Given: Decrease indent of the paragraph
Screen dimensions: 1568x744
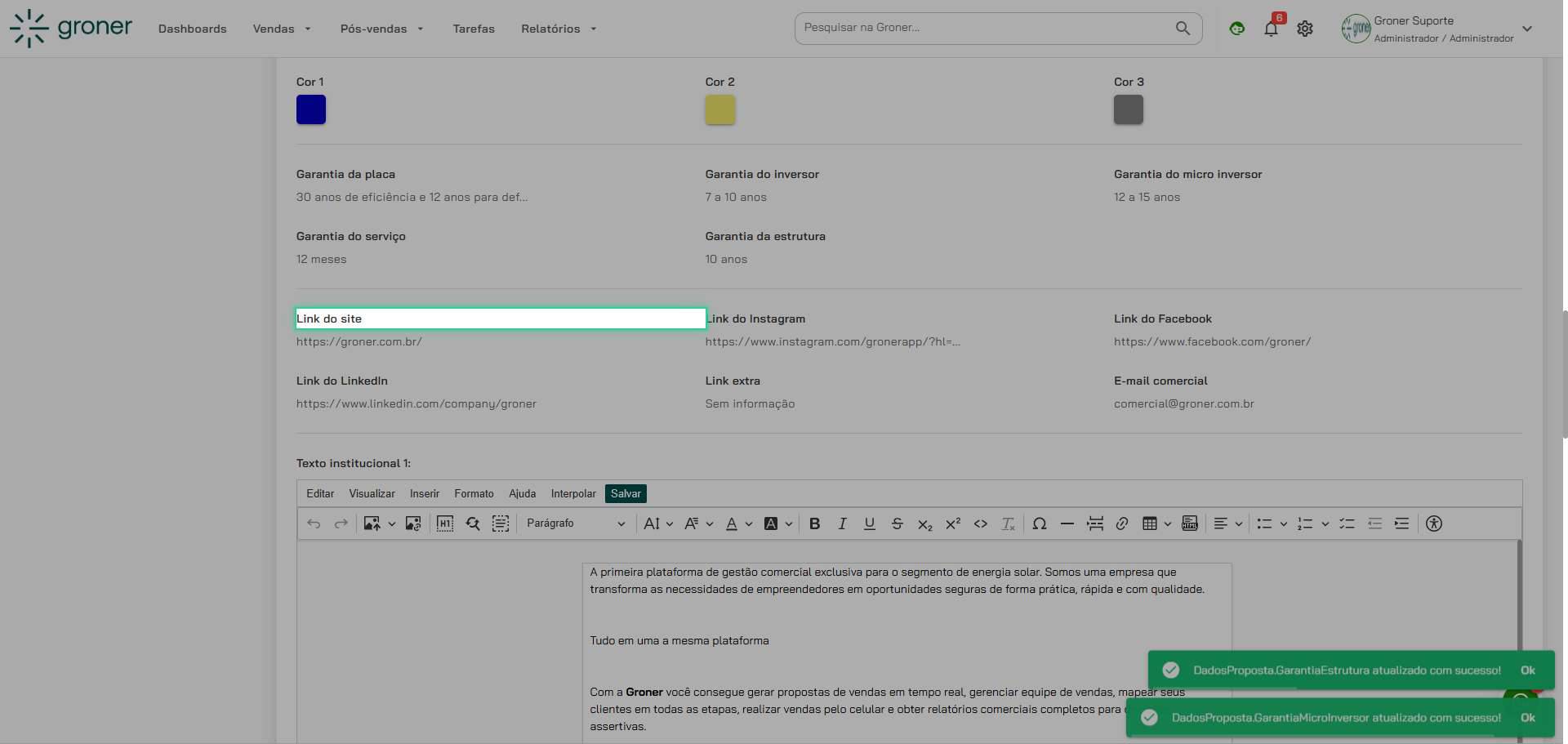Looking at the screenshot, I should coord(1375,523).
